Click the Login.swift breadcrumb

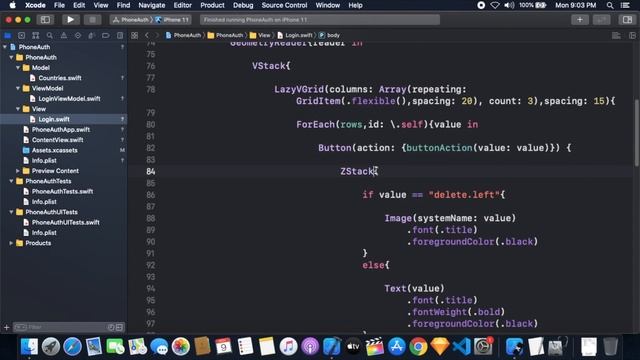295,36
